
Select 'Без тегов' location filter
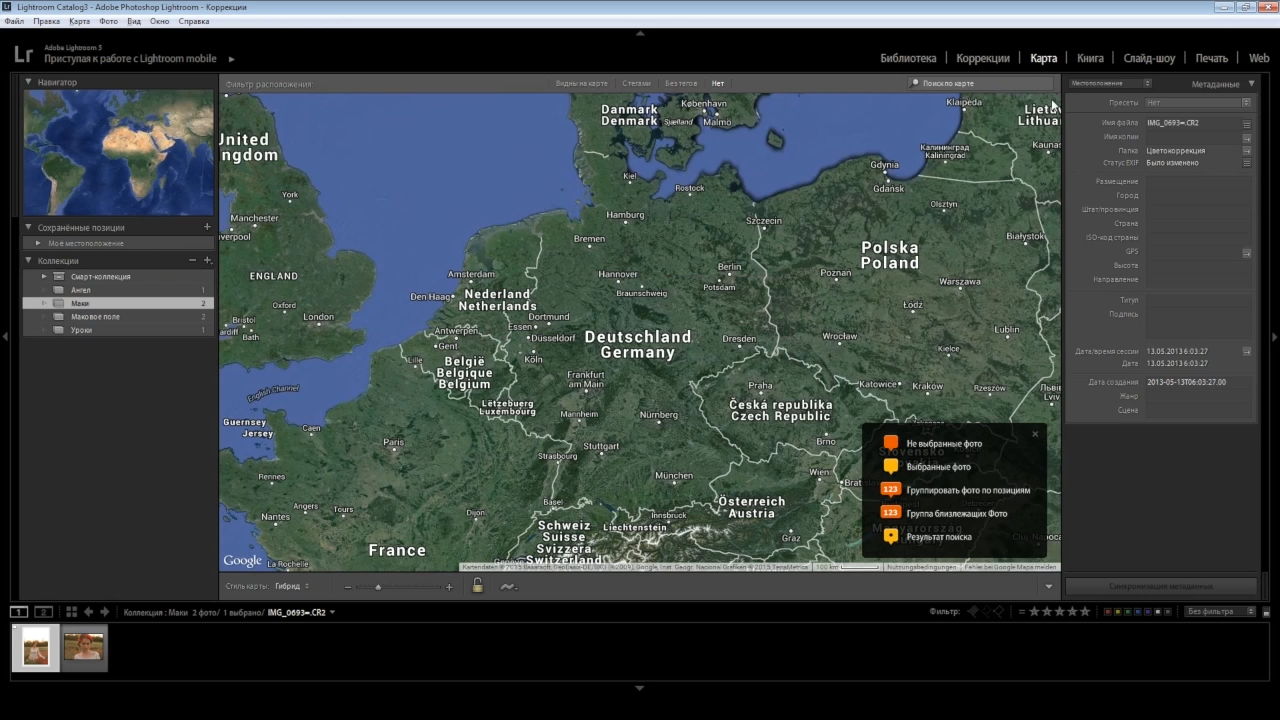[681, 83]
